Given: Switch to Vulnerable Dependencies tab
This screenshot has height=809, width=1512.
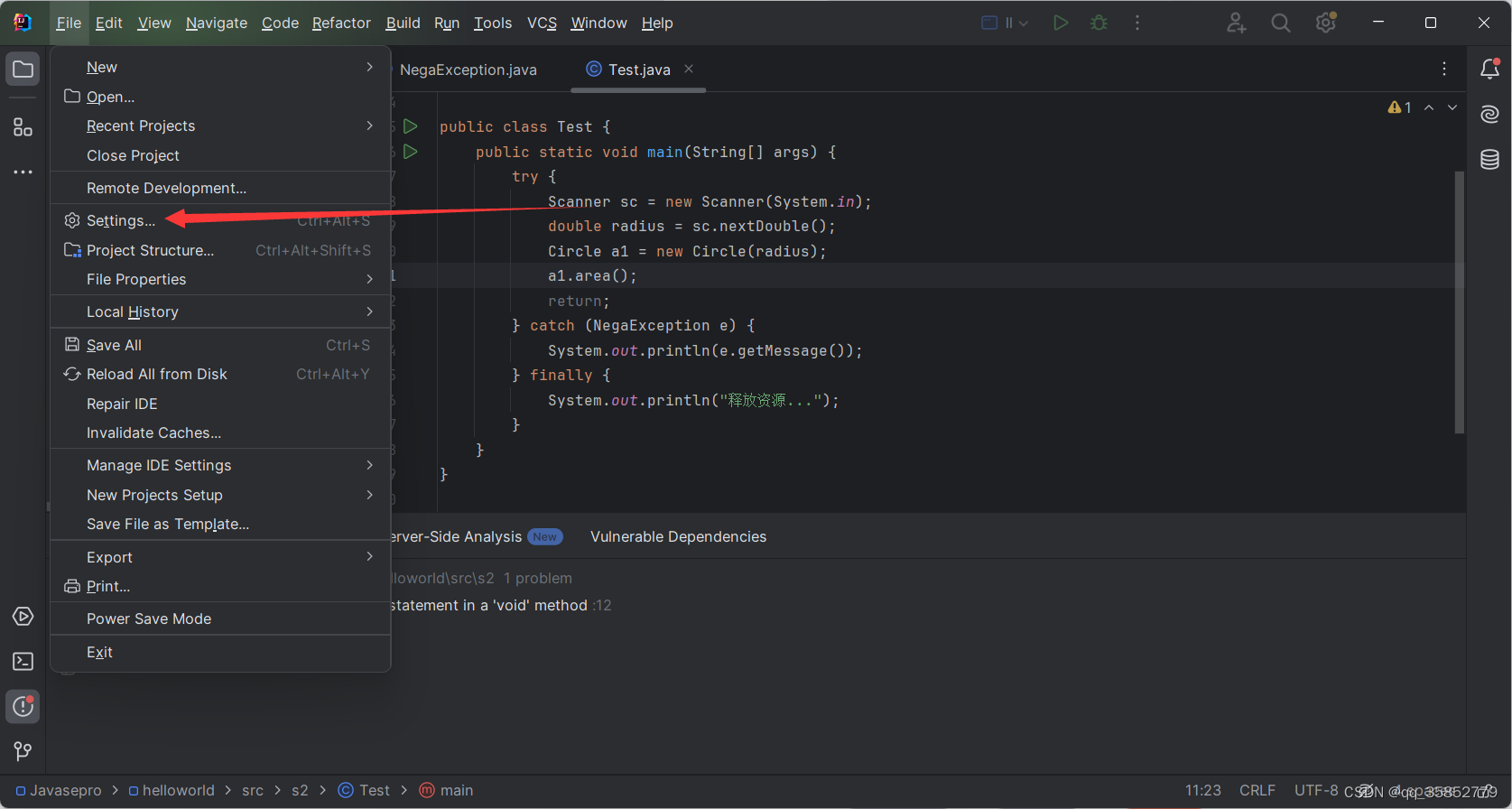Looking at the screenshot, I should point(678,536).
